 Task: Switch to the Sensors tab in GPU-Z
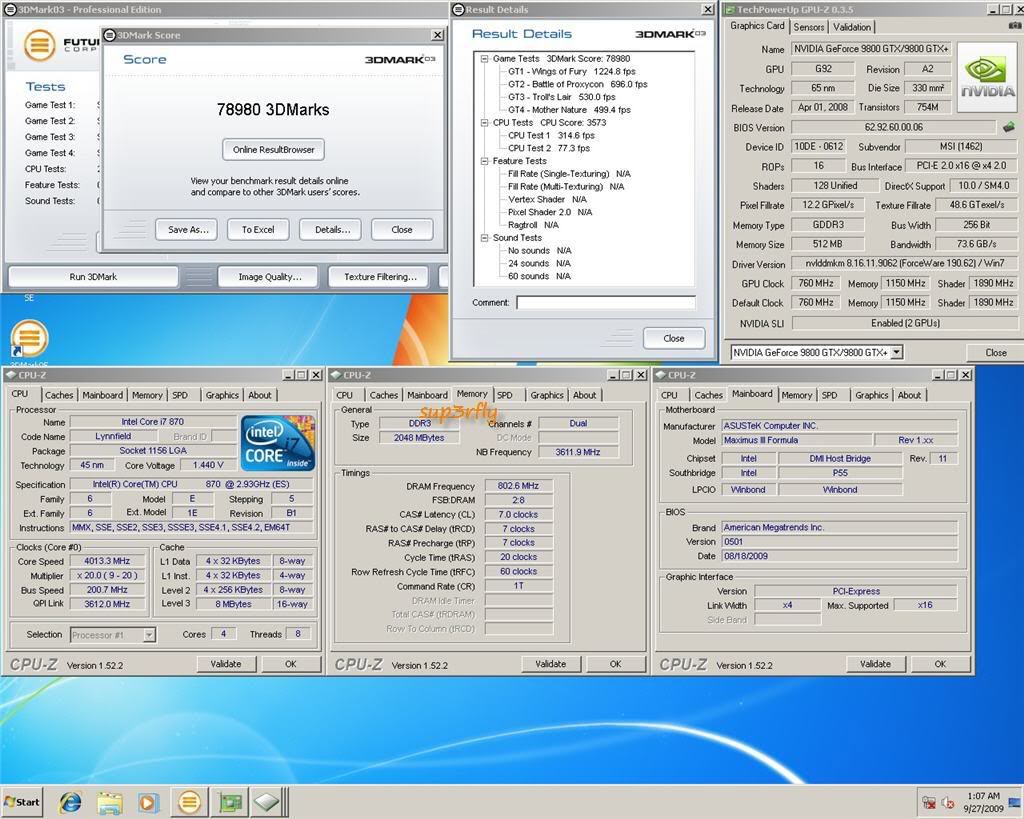(x=809, y=27)
